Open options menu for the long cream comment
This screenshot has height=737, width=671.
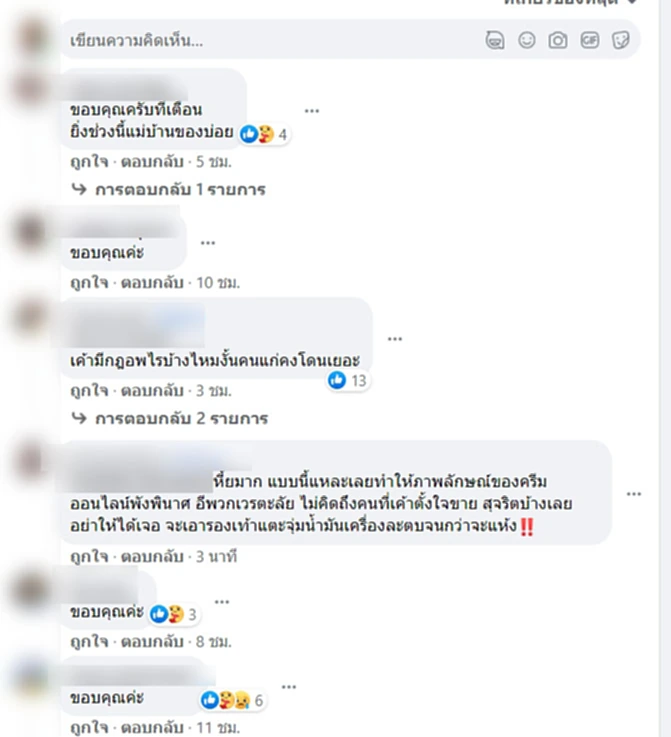coord(634,494)
